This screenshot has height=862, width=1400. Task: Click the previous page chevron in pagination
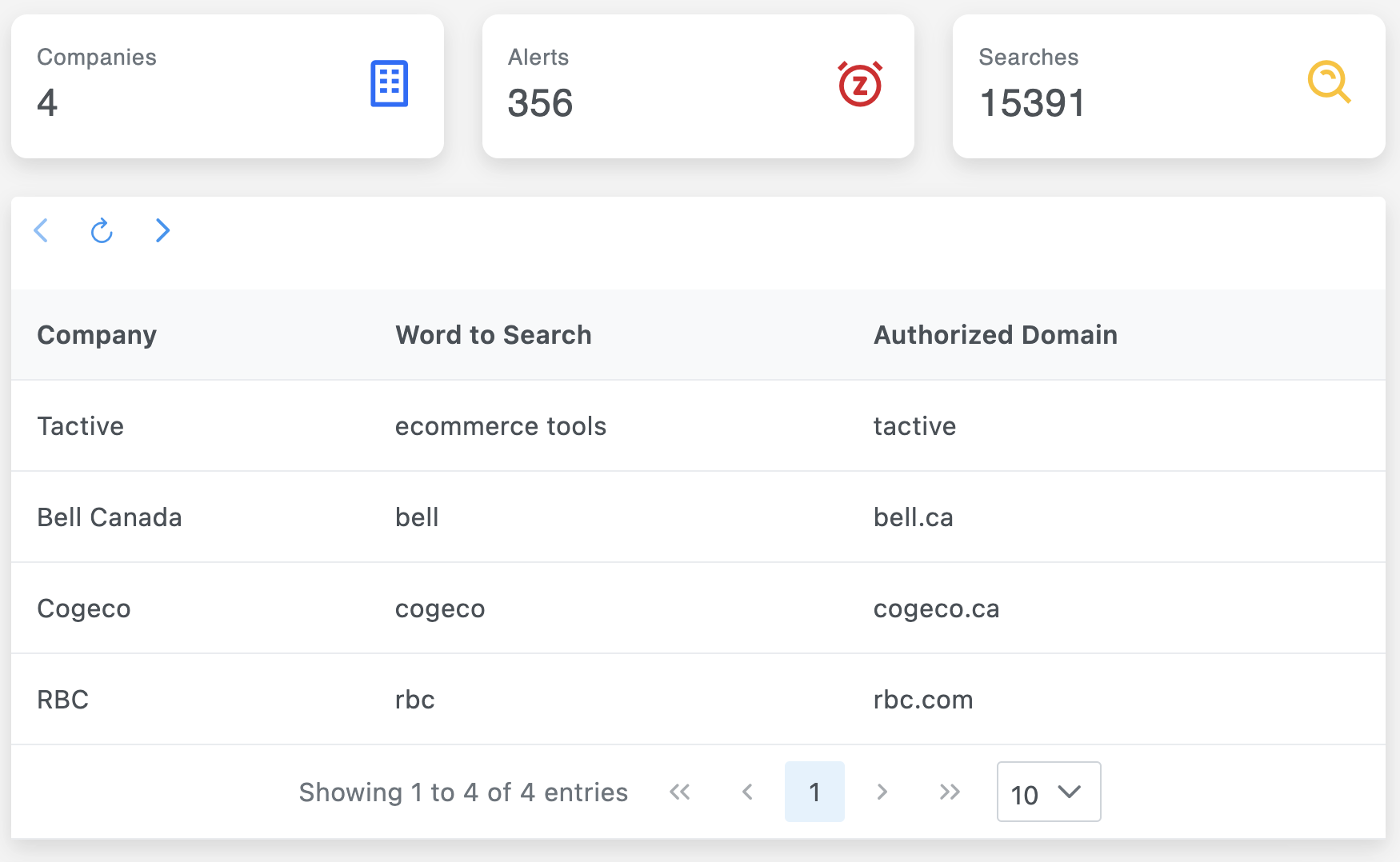pyautogui.click(x=747, y=792)
